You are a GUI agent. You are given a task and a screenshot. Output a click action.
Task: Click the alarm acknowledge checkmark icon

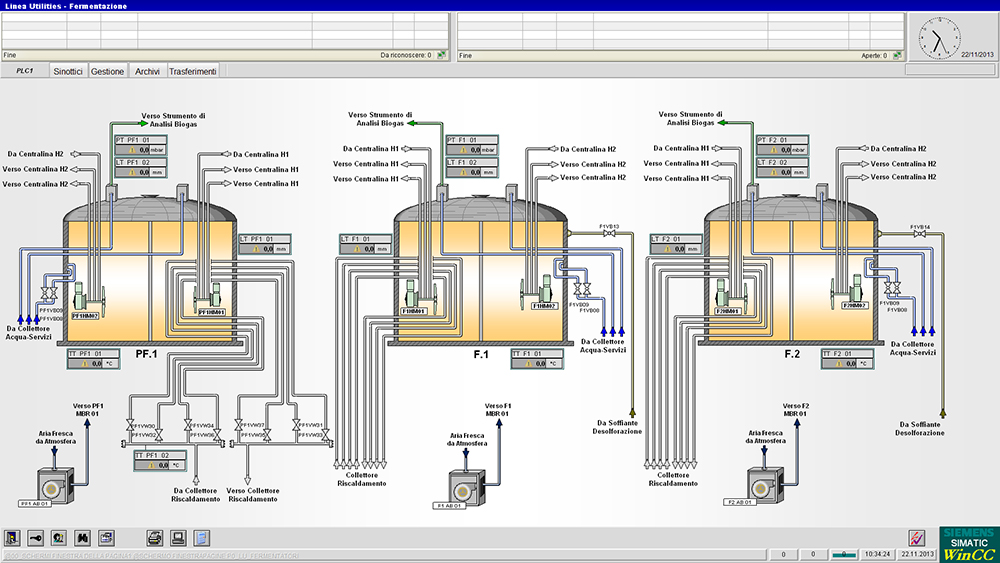click(916, 537)
